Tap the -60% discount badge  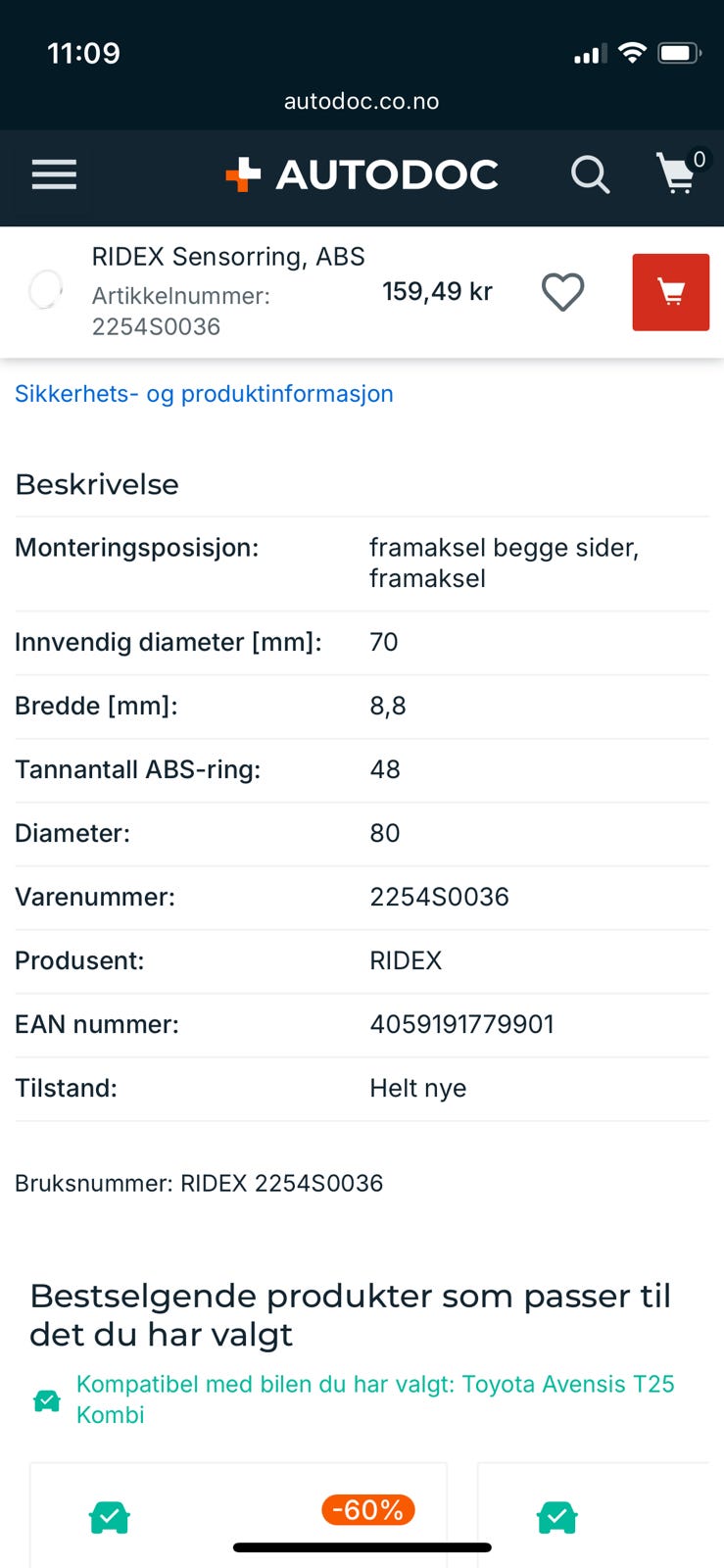click(x=368, y=1510)
